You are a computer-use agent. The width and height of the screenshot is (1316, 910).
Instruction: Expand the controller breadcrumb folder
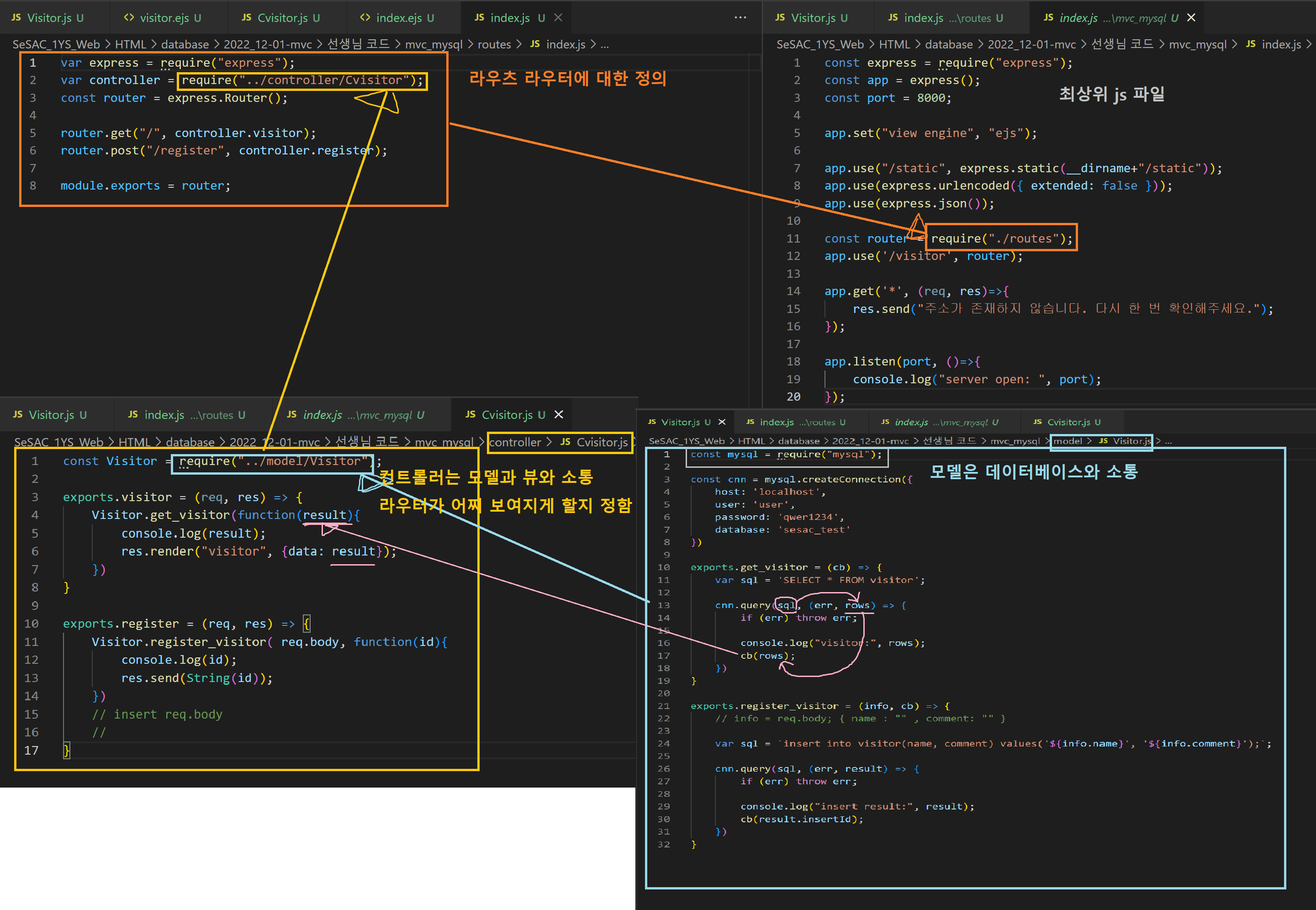coord(514,442)
